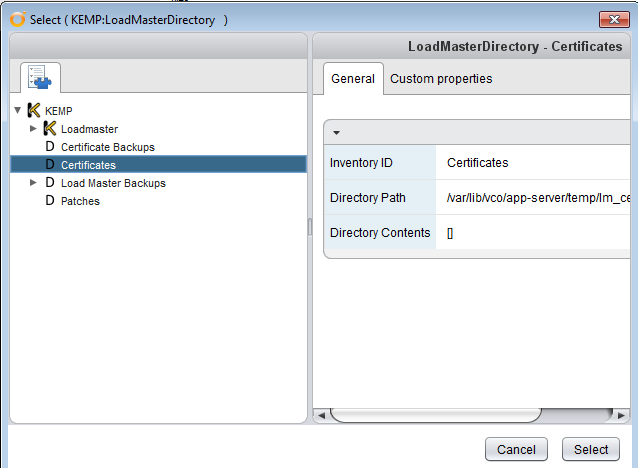
Task: Select the KEMP root item
Action: pos(59,111)
